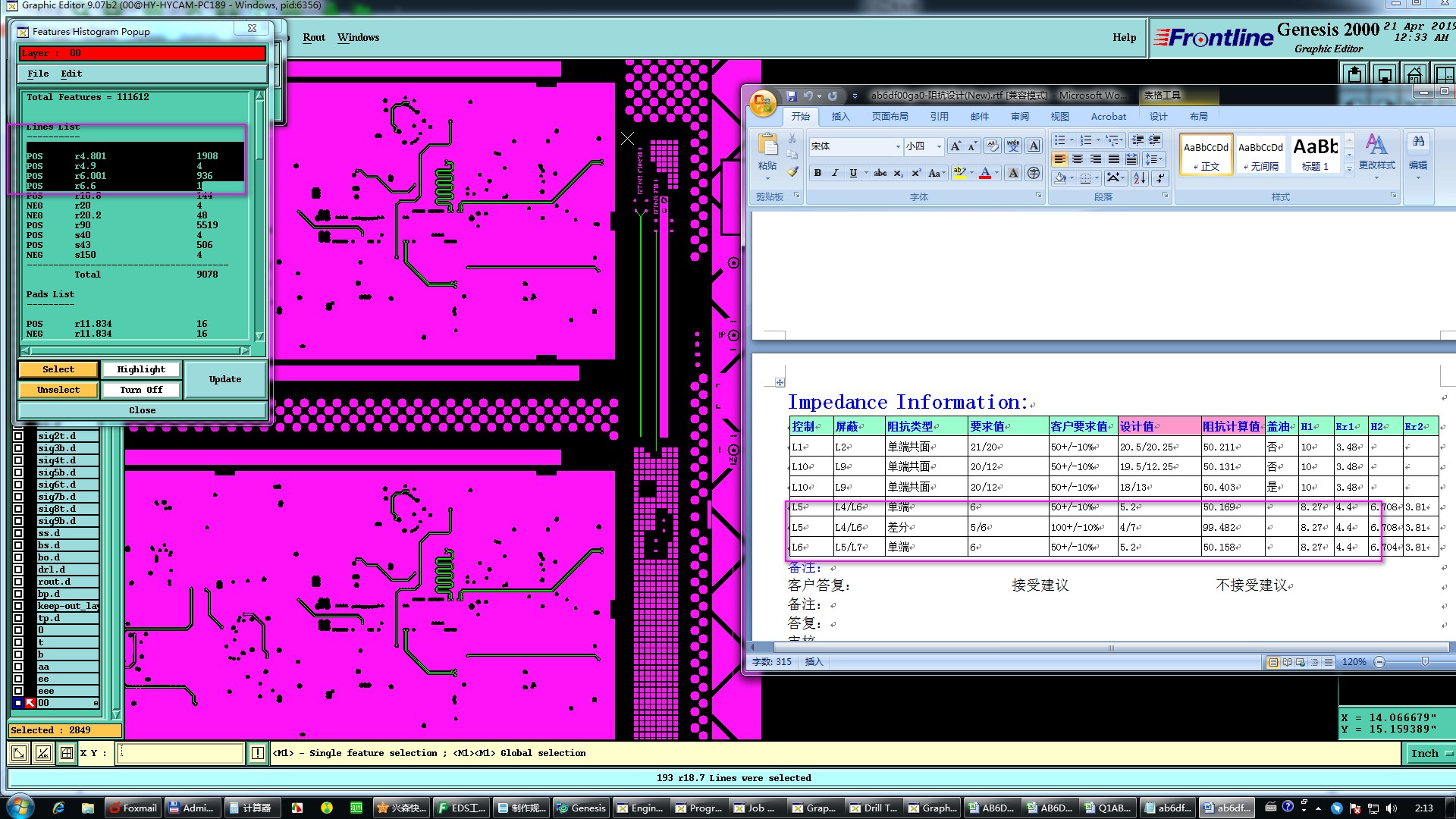Click the strikethrough abc icon
Viewport: 1456px width, 819px height.
[x=880, y=173]
